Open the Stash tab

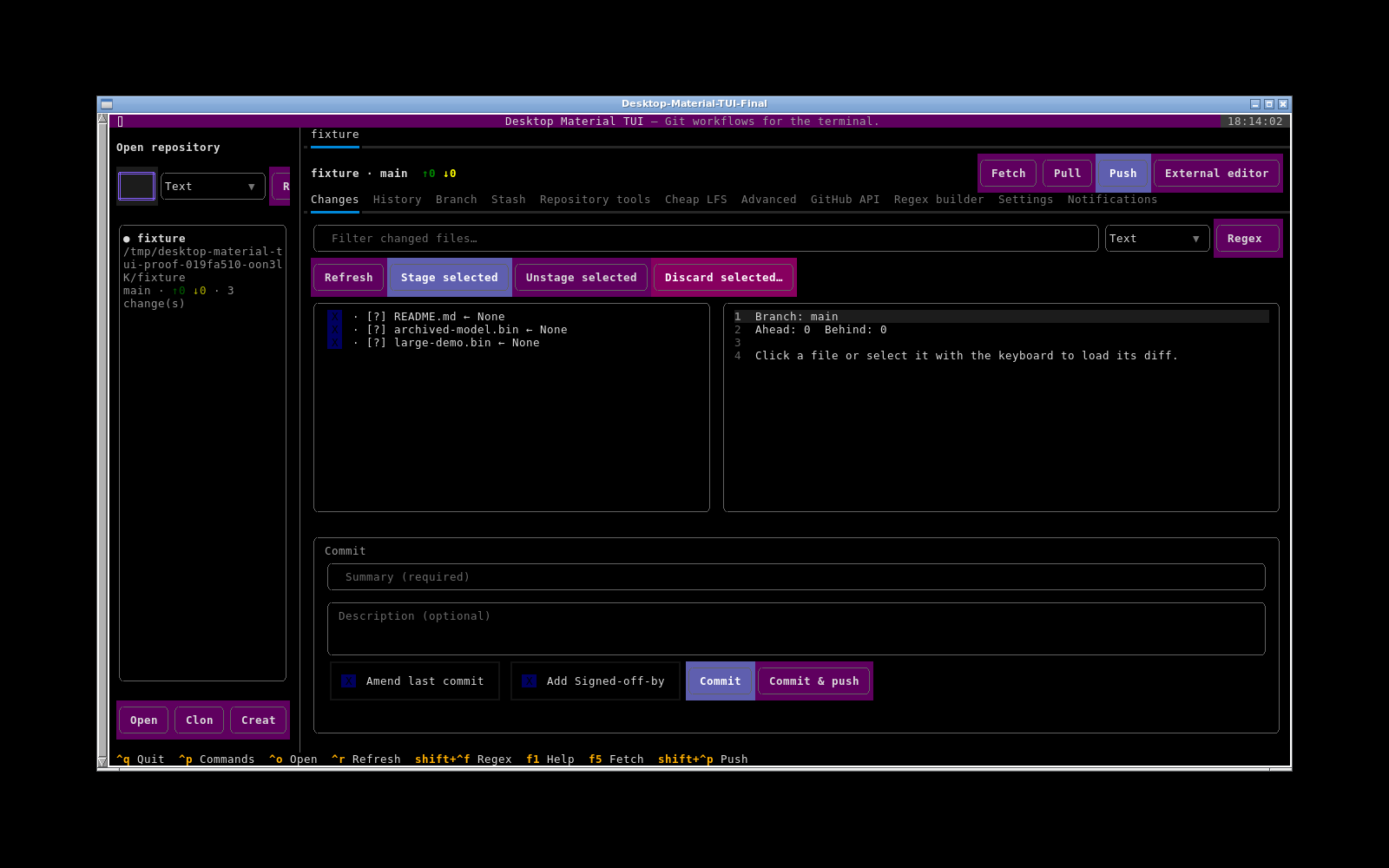[x=509, y=200]
